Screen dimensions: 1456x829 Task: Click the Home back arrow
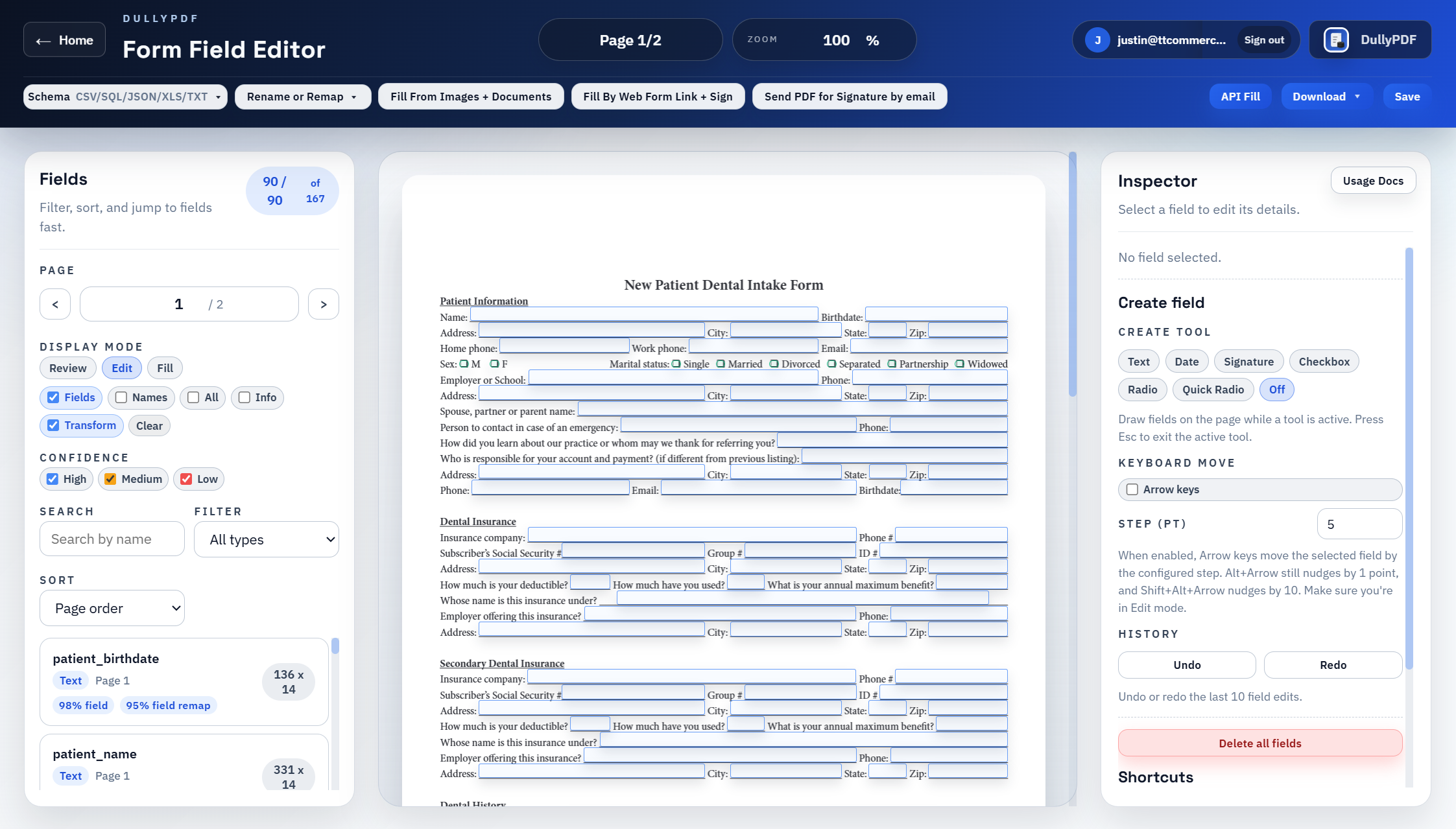(x=43, y=40)
